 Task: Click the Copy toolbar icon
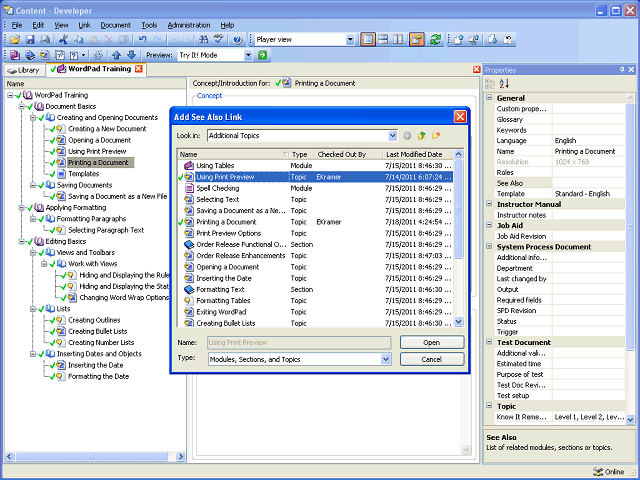tap(78, 40)
